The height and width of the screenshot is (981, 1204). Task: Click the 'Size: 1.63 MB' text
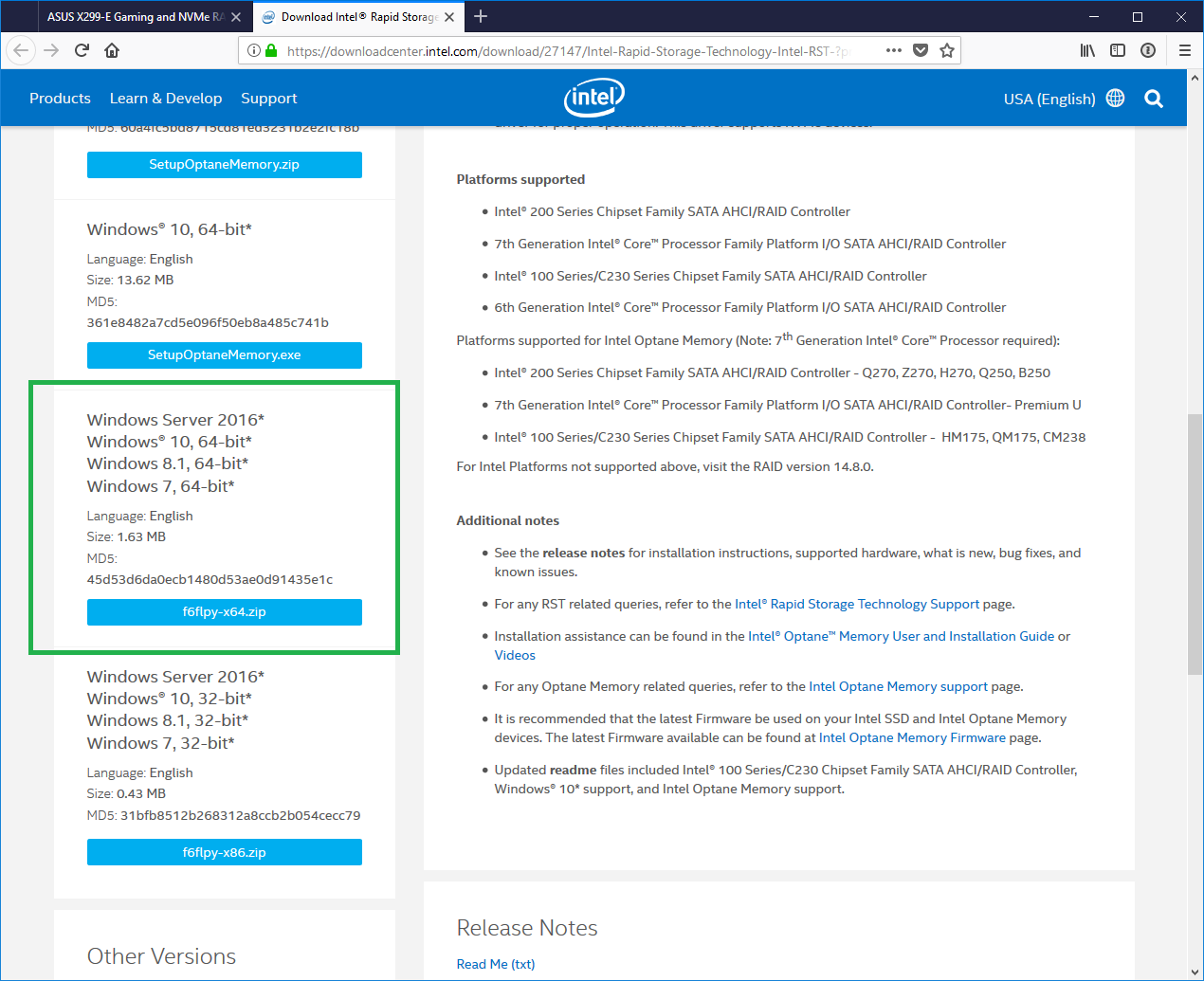pyautogui.click(x=126, y=536)
